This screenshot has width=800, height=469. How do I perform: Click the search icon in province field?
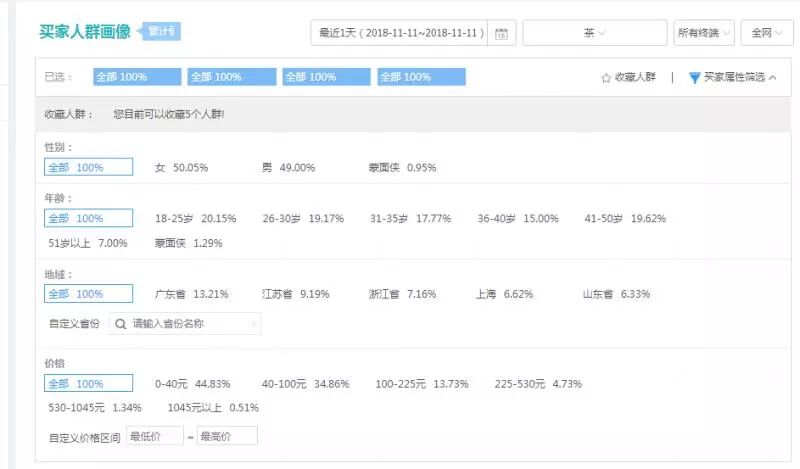point(120,324)
